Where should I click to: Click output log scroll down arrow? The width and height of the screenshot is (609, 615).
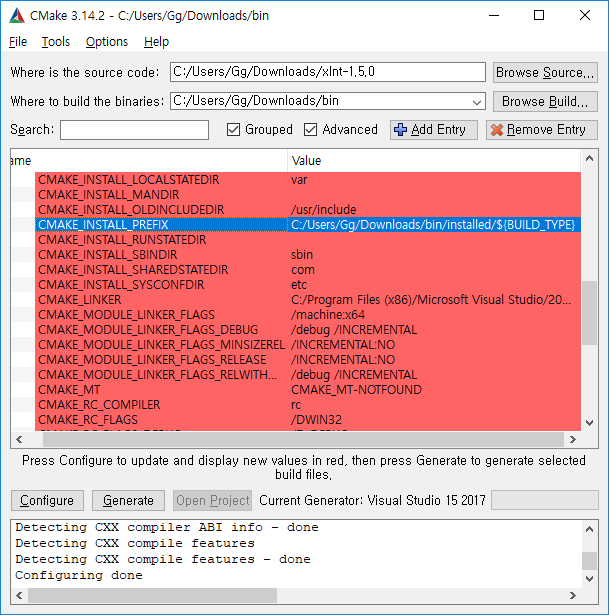pos(589,579)
